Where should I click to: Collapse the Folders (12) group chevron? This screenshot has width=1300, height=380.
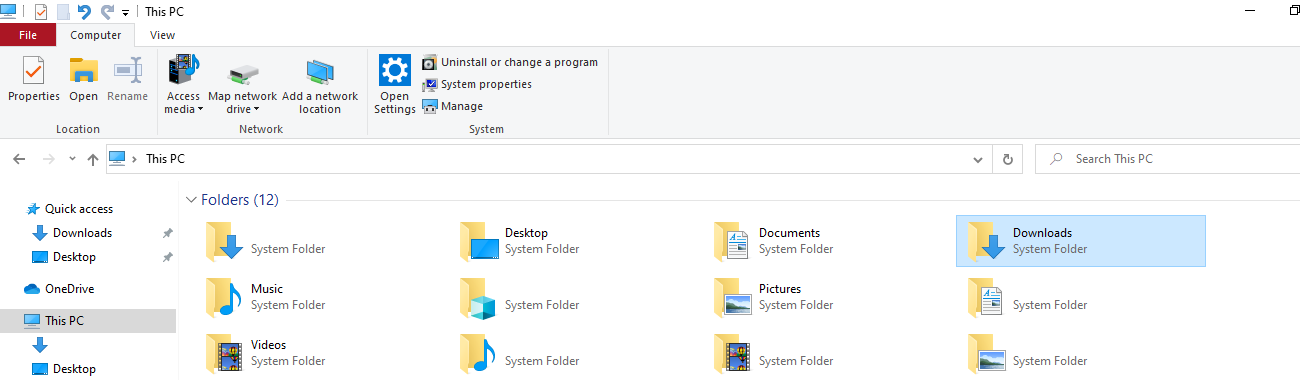click(x=192, y=200)
